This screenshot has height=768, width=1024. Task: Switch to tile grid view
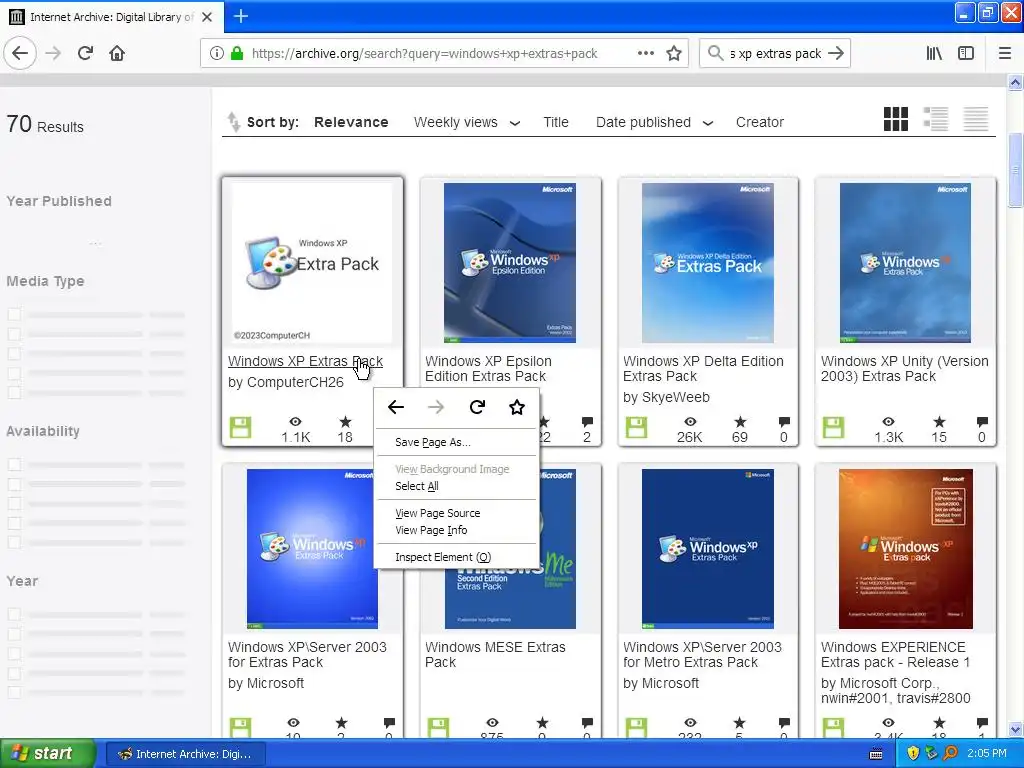coord(895,120)
